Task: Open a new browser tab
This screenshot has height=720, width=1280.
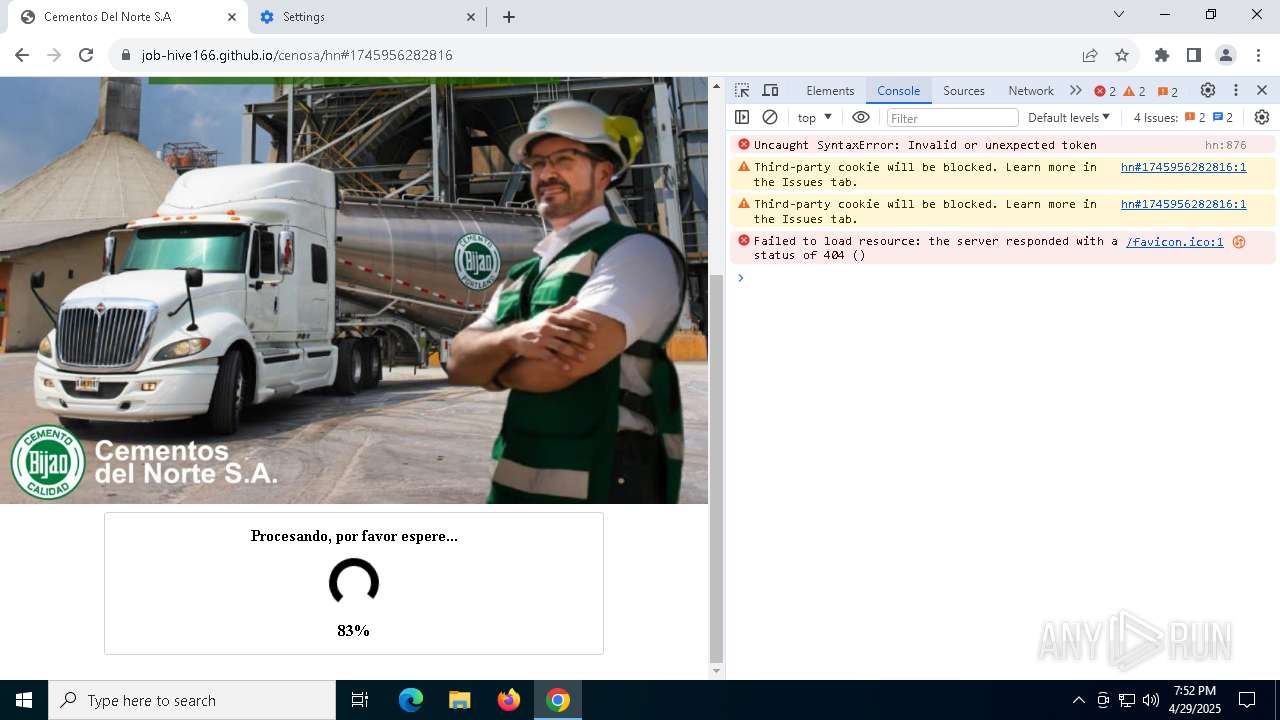Action: (509, 17)
